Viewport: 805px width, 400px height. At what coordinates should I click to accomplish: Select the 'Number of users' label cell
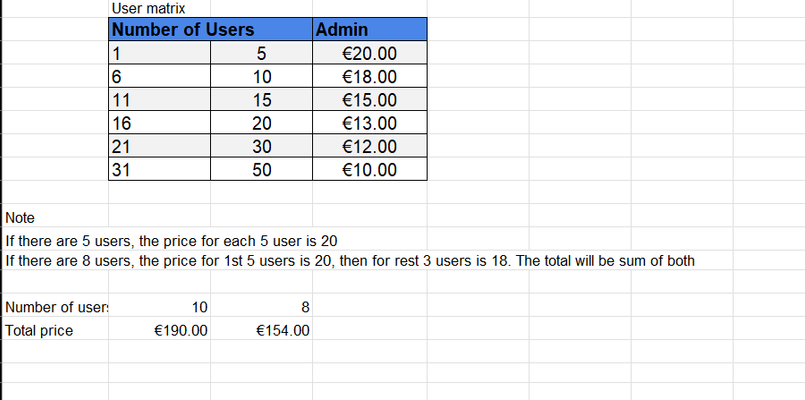[x=55, y=307]
